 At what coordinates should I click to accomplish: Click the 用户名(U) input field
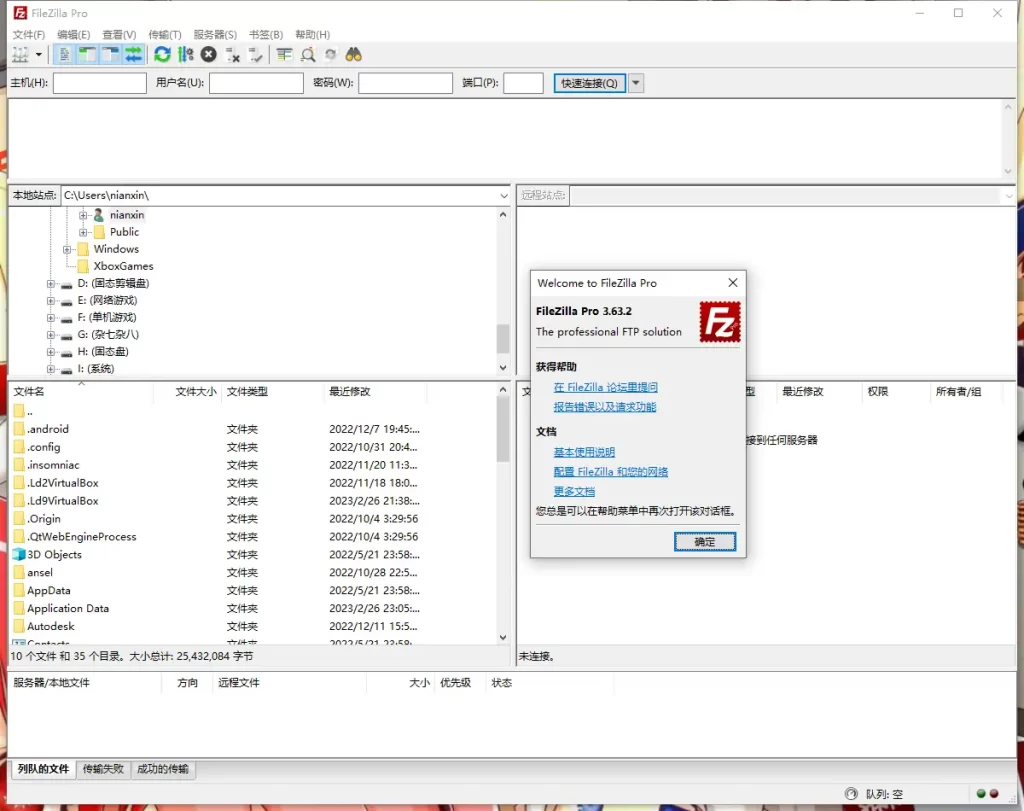[256, 83]
